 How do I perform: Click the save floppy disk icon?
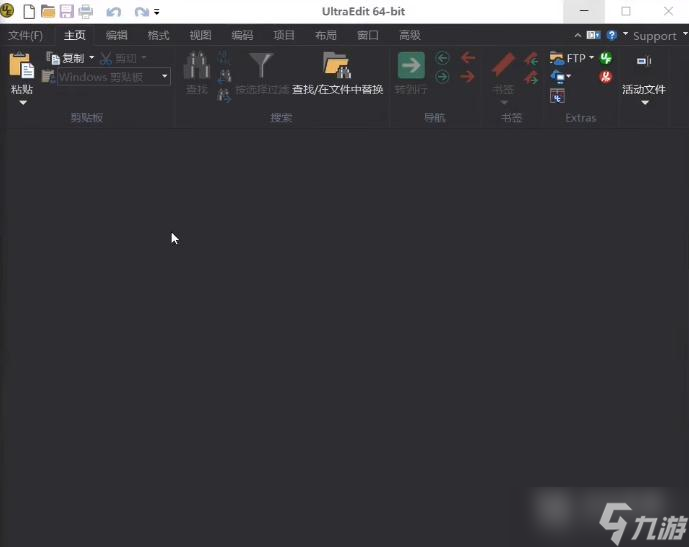tap(66, 11)
